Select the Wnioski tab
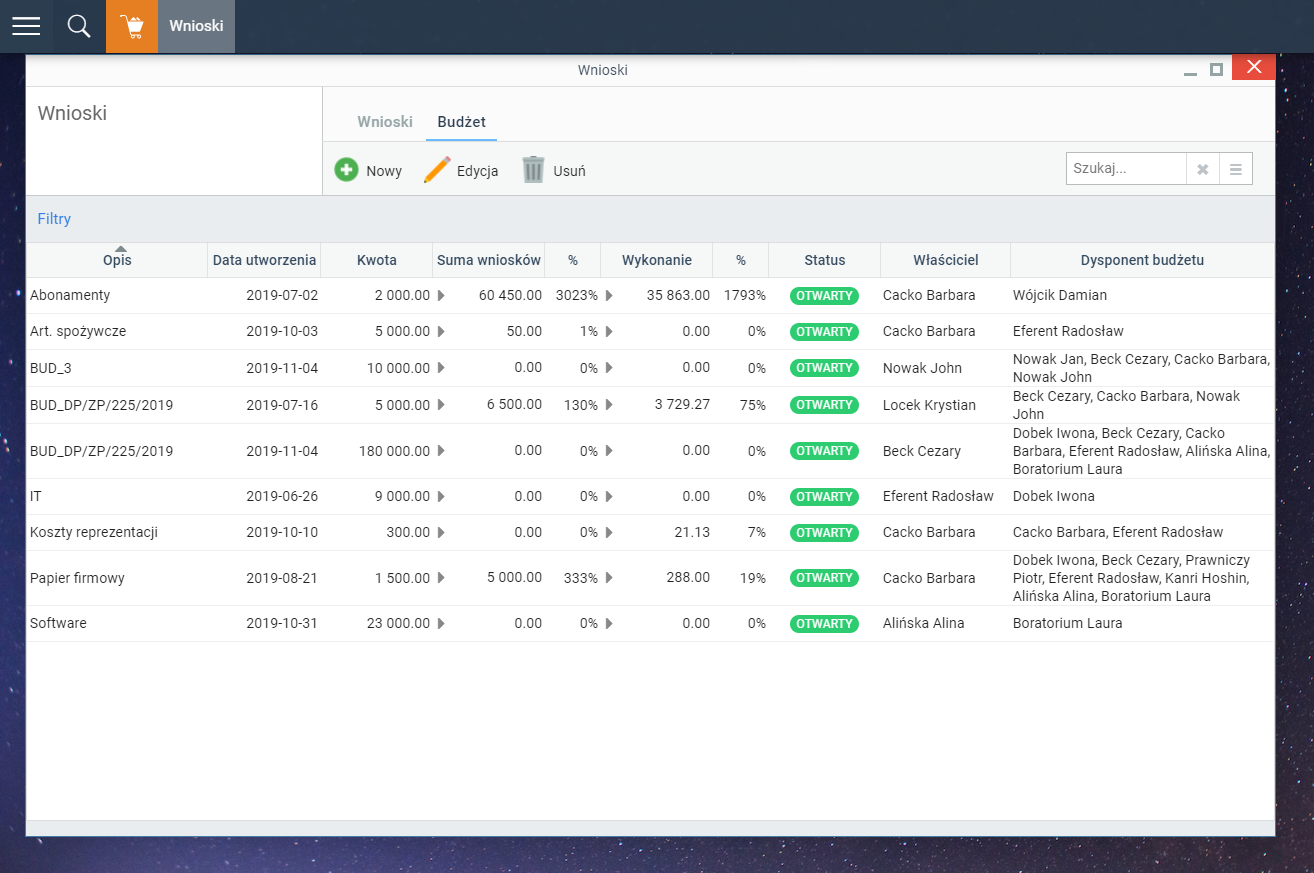Screen dimensions: 1314x873 [385, 122]
